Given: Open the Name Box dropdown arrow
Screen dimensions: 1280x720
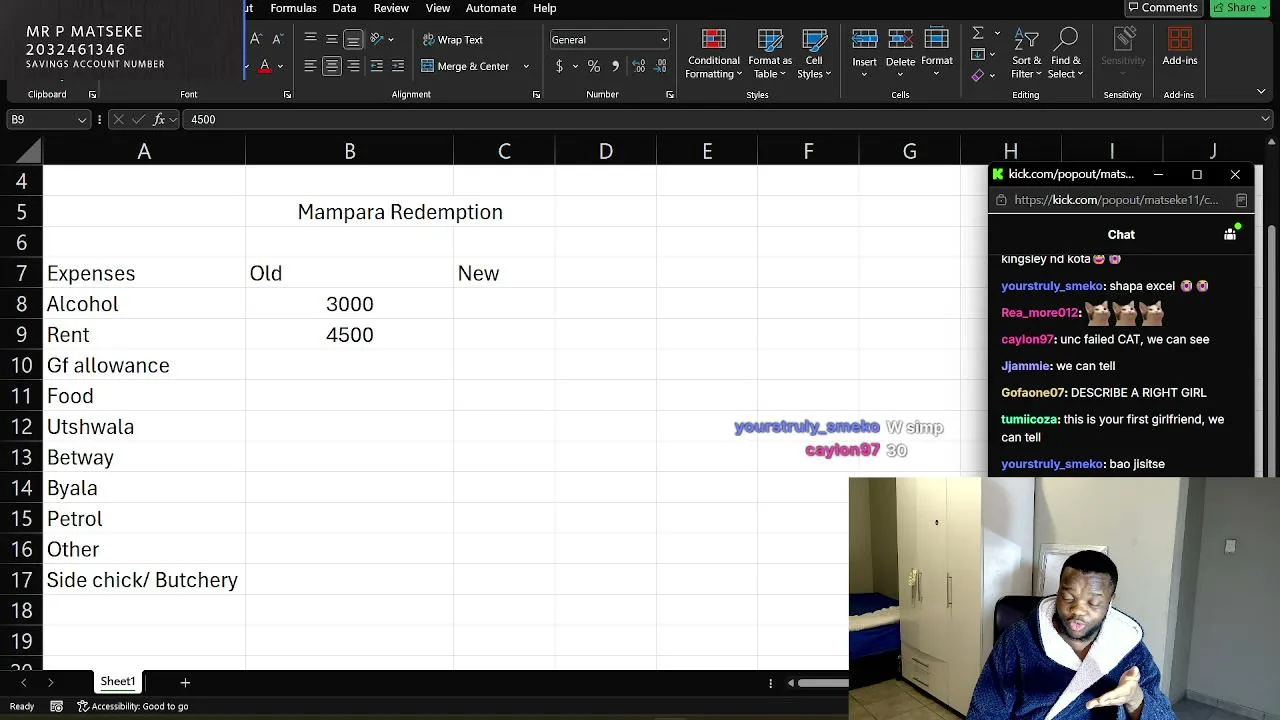Looking at the screenshot, I should 82,120.
